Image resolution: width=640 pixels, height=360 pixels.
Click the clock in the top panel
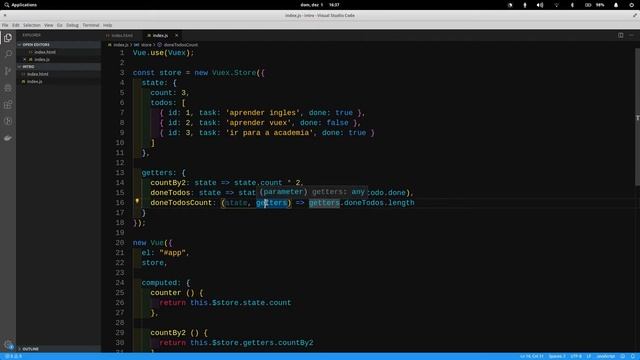click(x=320, y=5)
